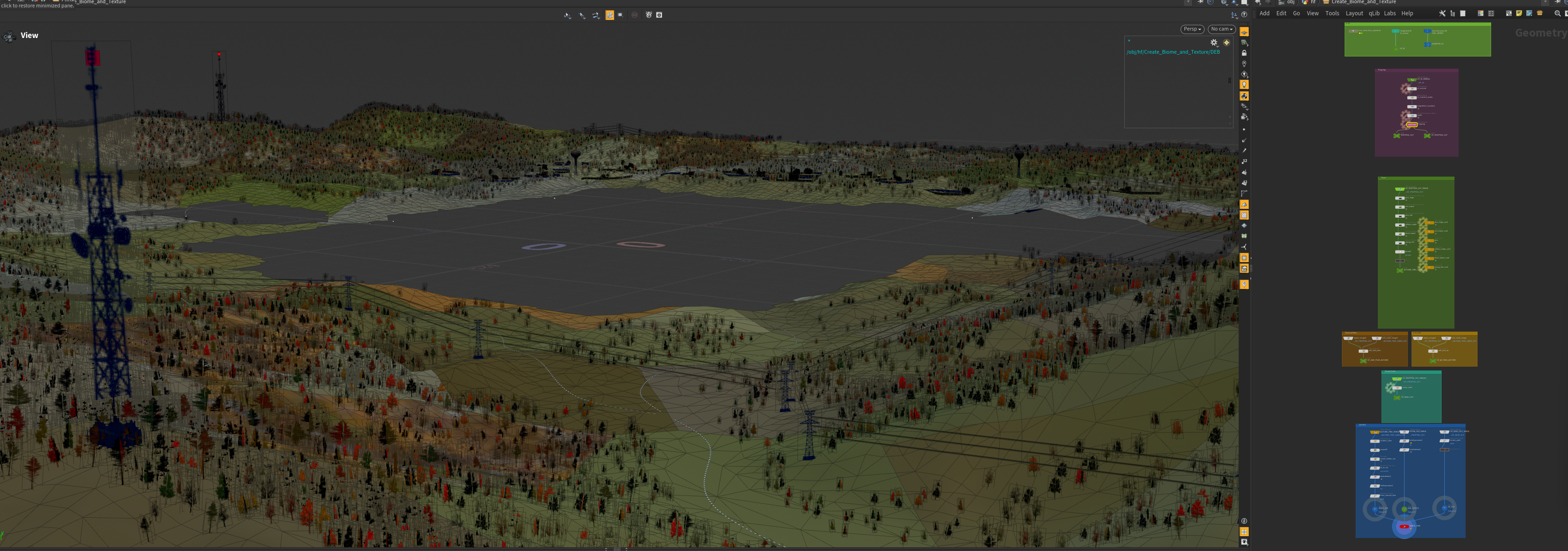The height and width of the screenshot is (551, 1568).
Task: Open the Persp view dropdown
Action: coord(1192,29)
